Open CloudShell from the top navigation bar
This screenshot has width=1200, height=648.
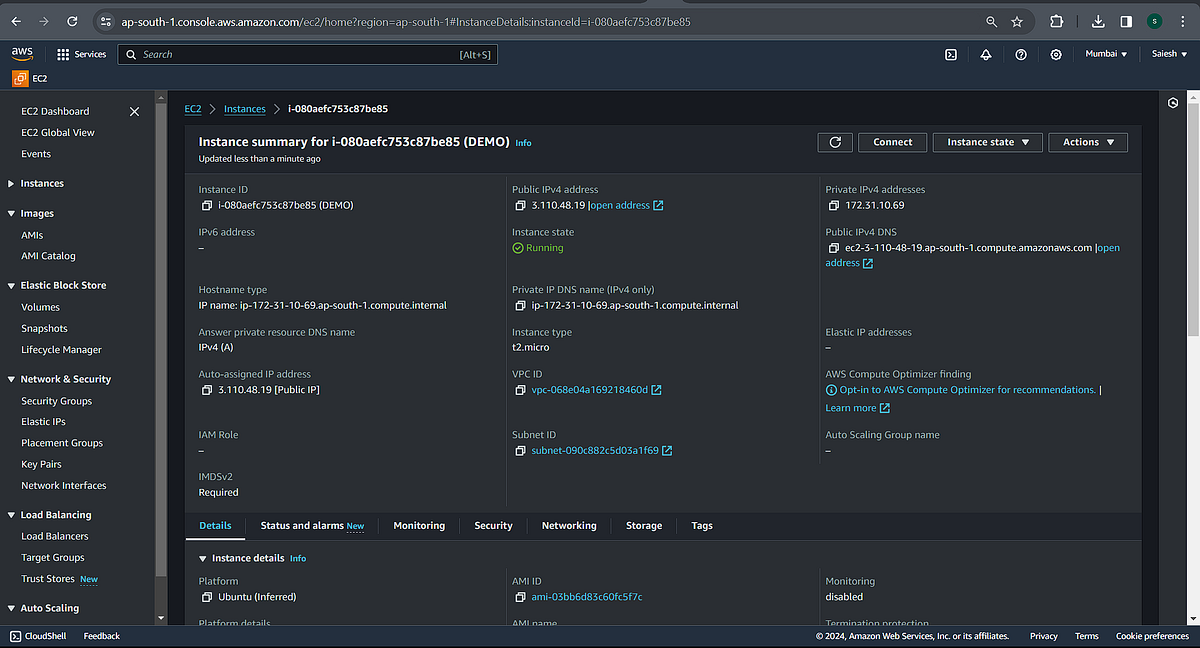[x=951, y=54]
